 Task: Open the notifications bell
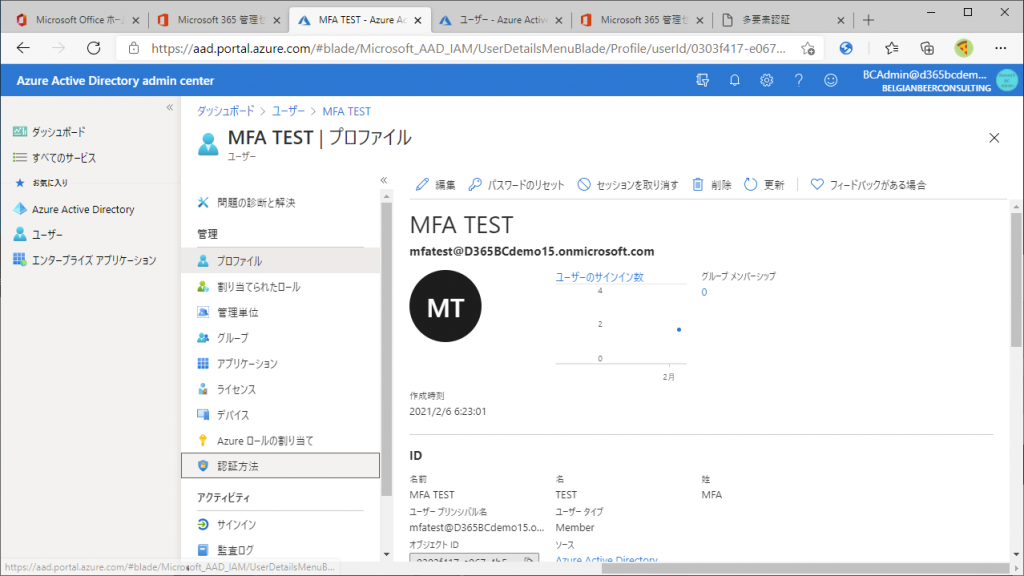point(735,80)
